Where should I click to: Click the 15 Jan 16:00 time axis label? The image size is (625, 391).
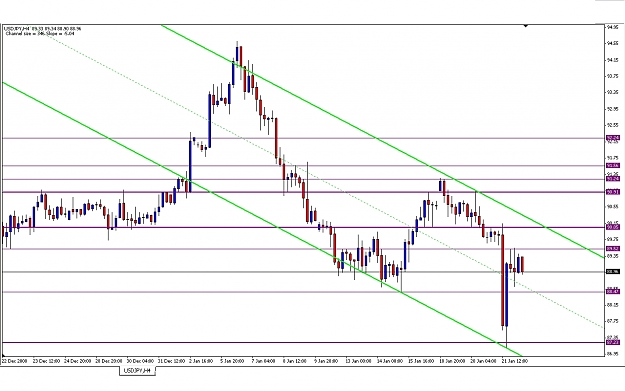tap(421, 361)
